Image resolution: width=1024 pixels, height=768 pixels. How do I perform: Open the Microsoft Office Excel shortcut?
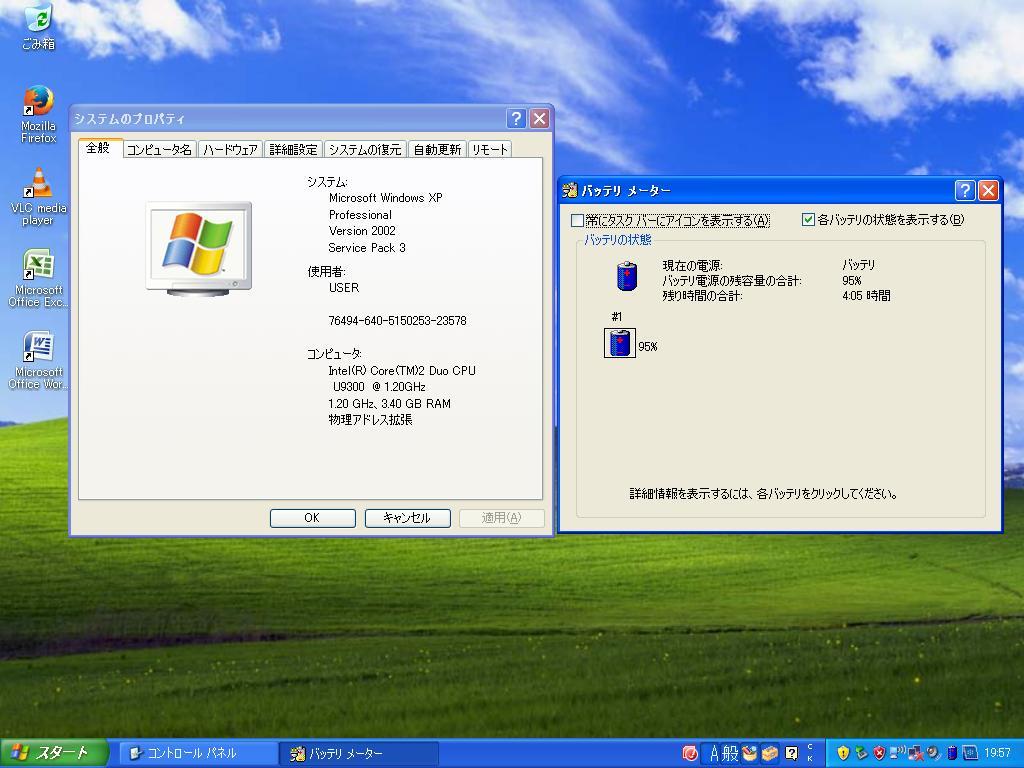39,279
